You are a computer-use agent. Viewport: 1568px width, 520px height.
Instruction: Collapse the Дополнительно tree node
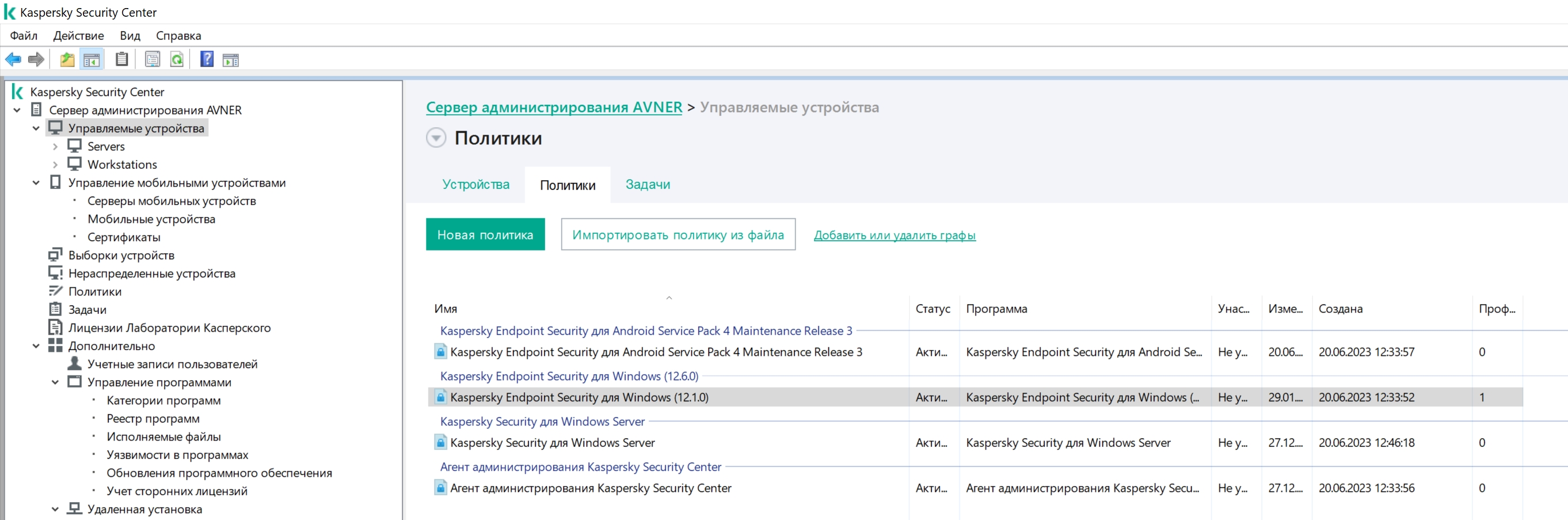click(x=36, y=346)
